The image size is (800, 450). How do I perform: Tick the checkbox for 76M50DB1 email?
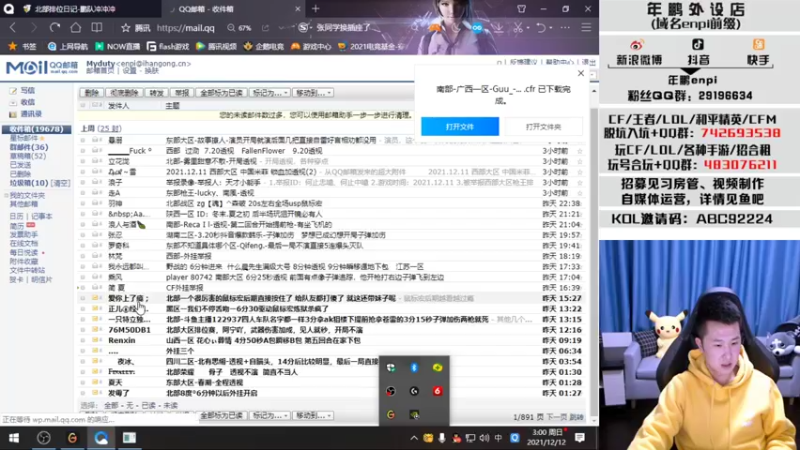(x=83, y=330)
